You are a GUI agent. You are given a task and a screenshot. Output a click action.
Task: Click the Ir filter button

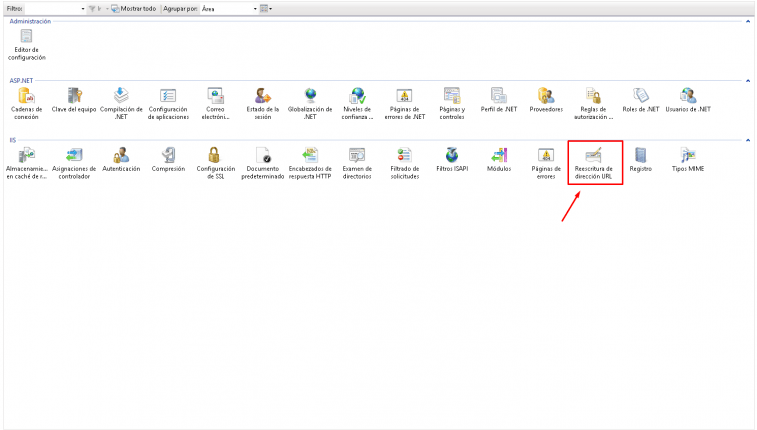point(96,9)
